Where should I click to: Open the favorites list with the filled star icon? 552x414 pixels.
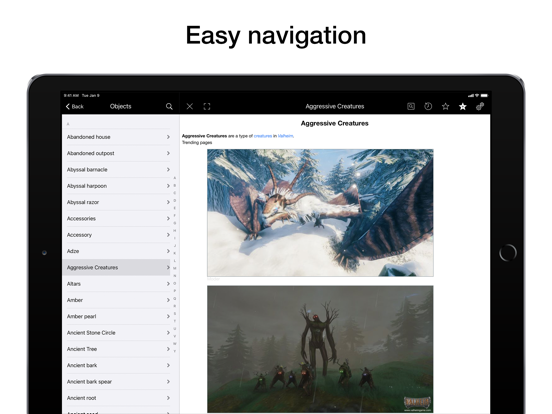tap(463, 106)
